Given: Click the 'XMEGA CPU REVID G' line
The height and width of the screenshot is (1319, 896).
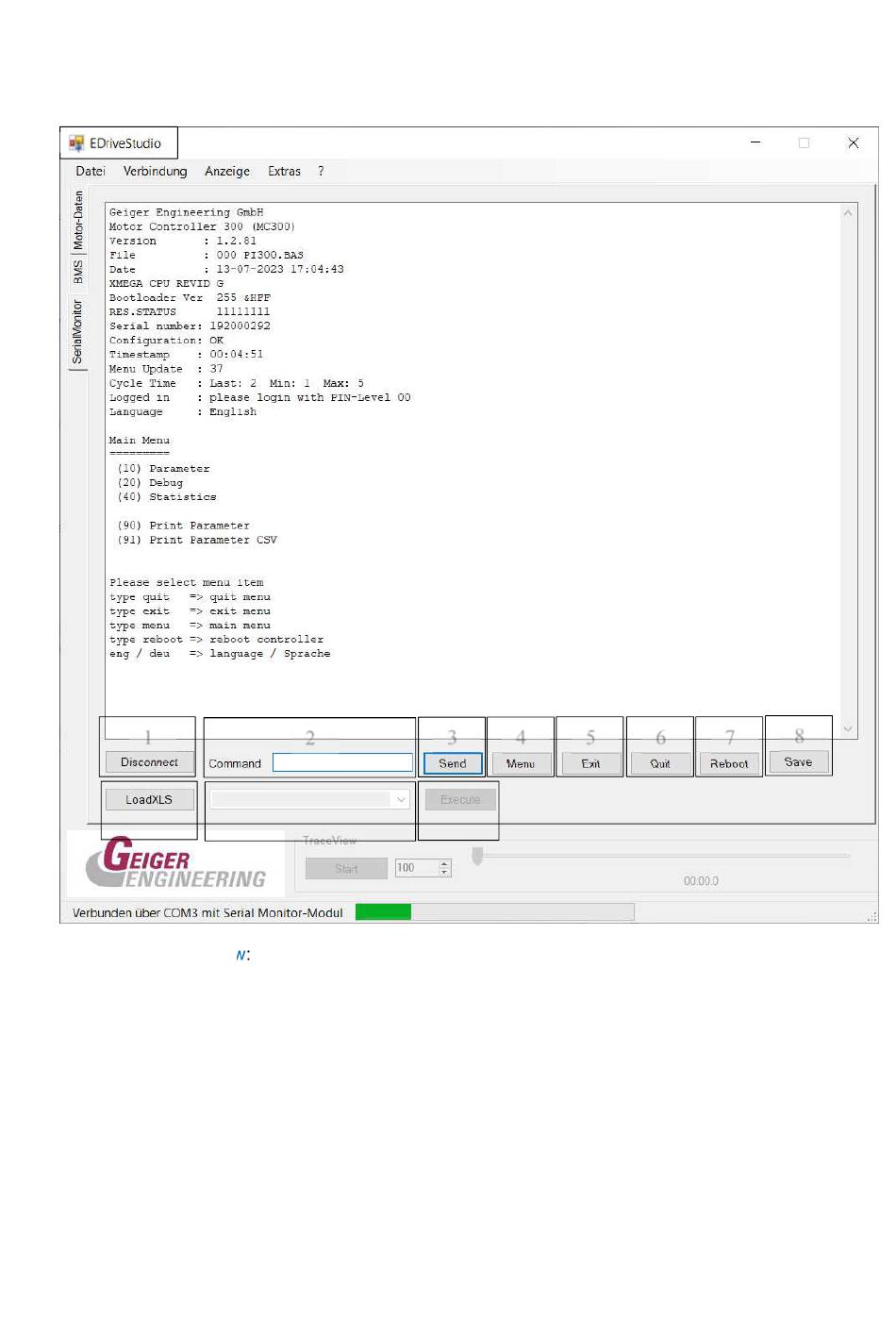Looking at the screenshot, I should point(166,283).
